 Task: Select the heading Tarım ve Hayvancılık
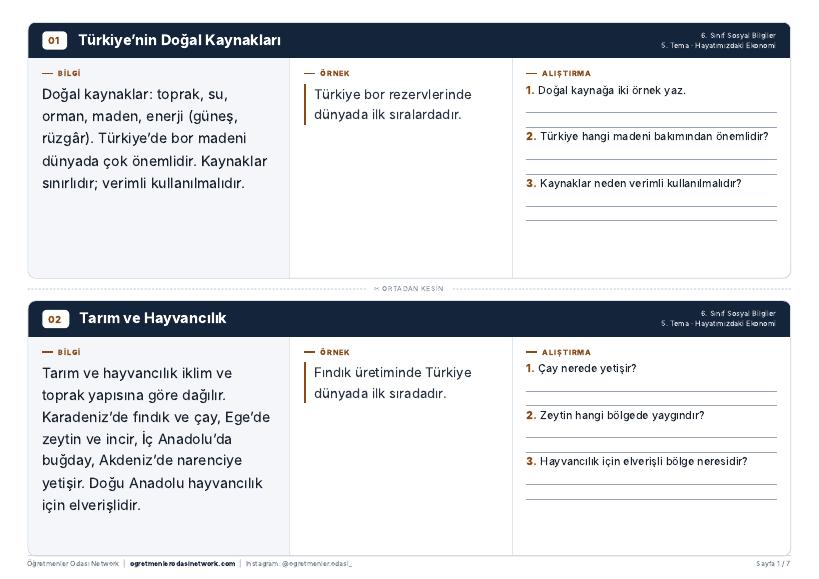click(153, 318)
